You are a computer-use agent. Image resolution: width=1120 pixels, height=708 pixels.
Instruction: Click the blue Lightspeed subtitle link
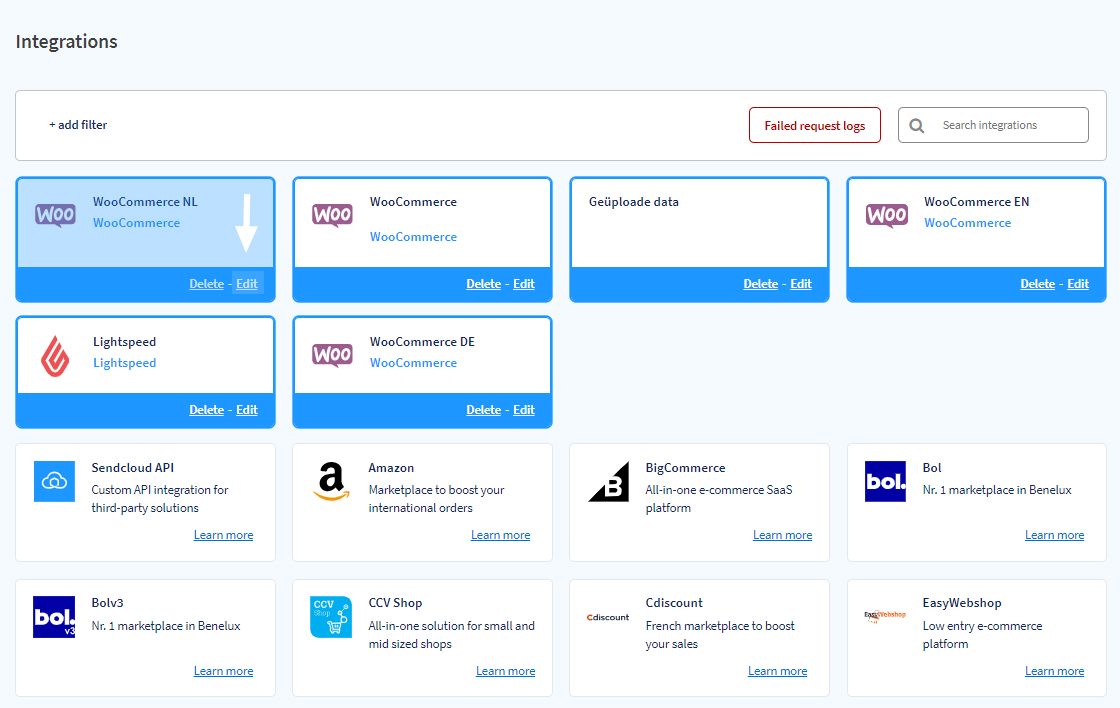124,363
